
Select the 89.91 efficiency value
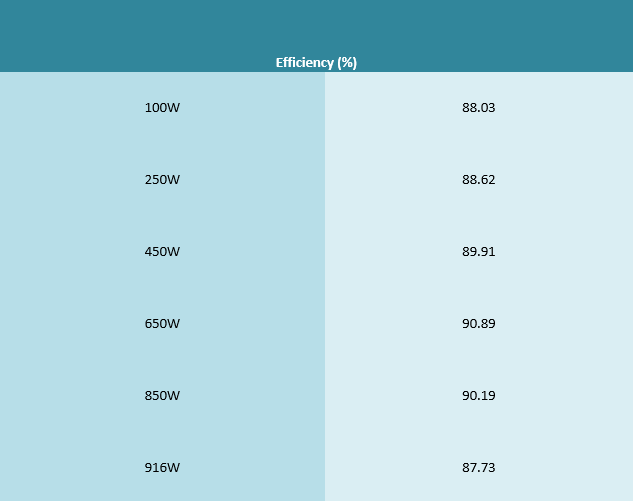[478, 252]
